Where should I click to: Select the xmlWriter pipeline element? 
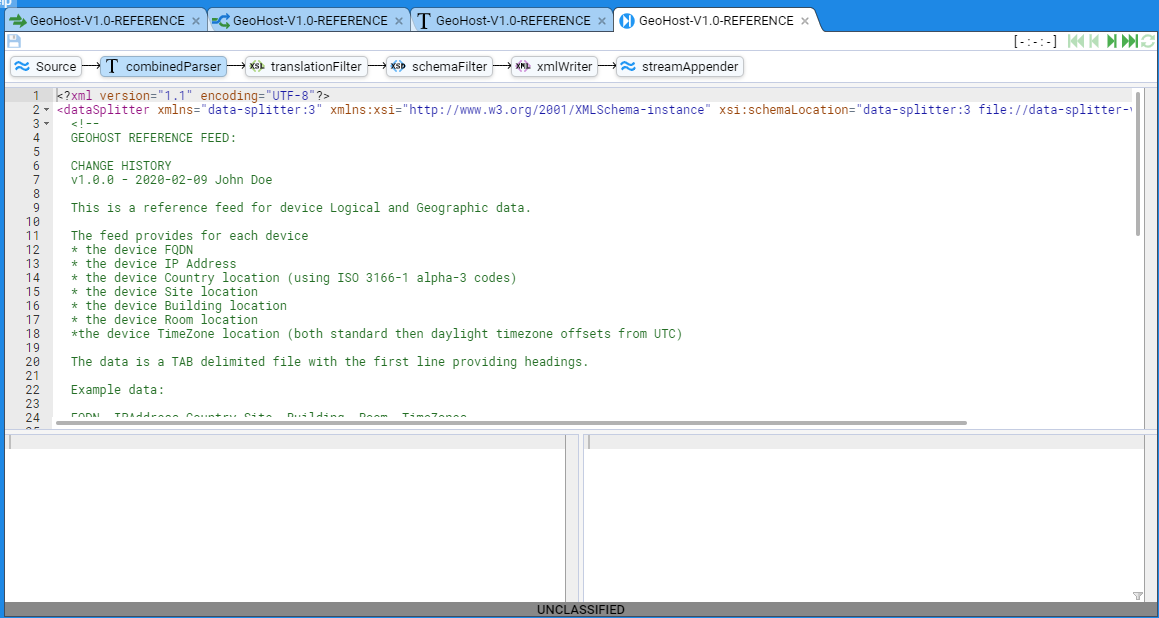coord(554,67)
